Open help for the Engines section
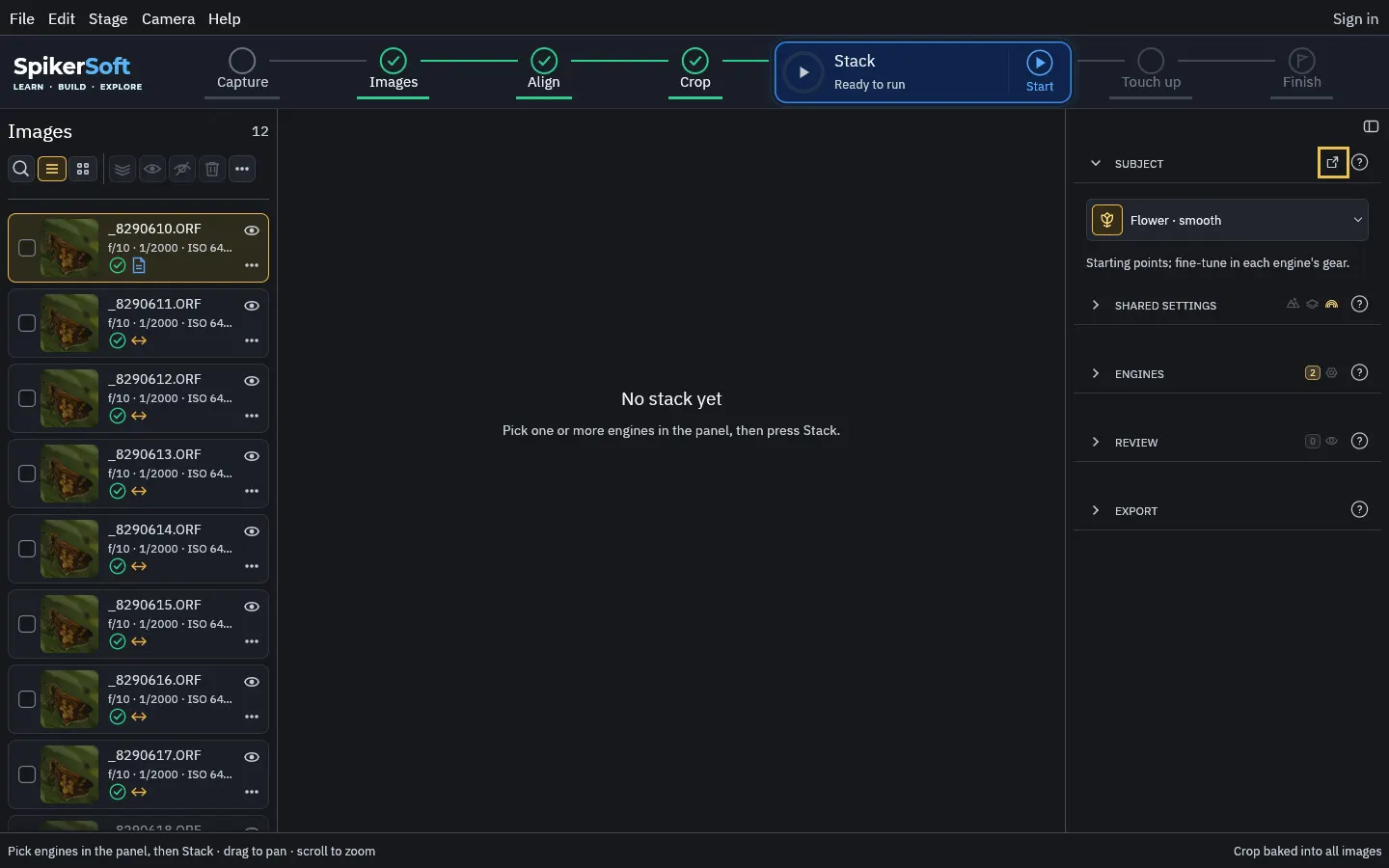This screenshot has width=1389, height=868. click(x=1360, y=373)
